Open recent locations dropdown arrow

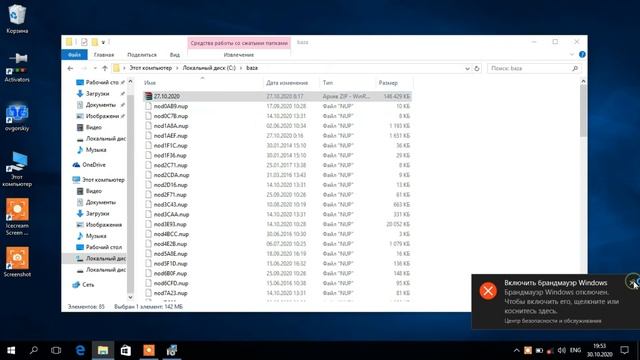point(95,68)
